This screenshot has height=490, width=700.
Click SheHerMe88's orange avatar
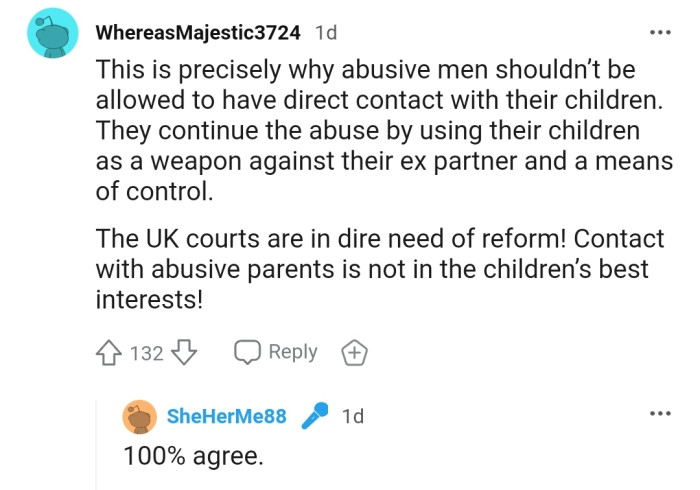coord(140,416)
